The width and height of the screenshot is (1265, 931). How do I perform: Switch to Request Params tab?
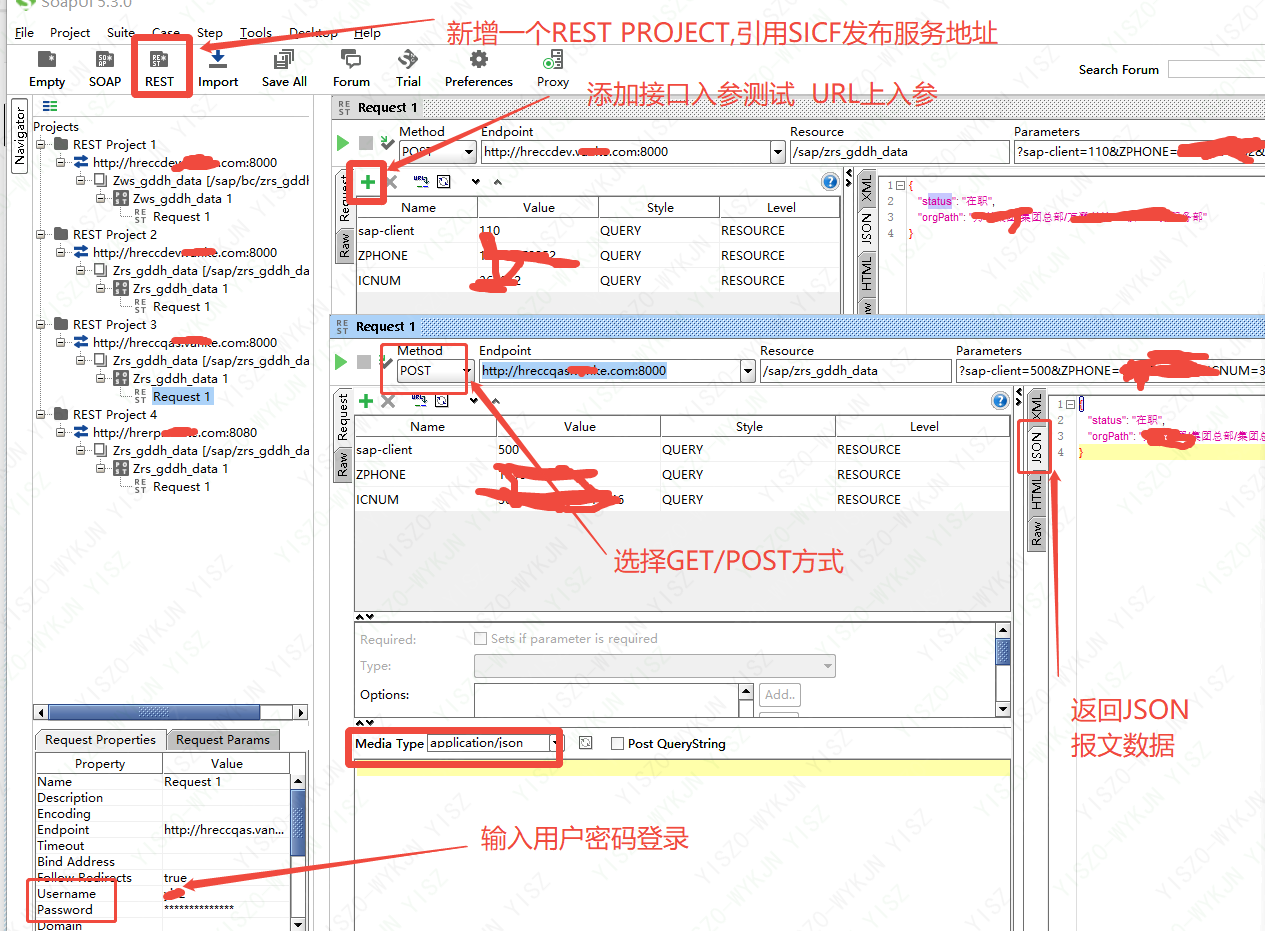pyautogui.click(x=223, y=740)
